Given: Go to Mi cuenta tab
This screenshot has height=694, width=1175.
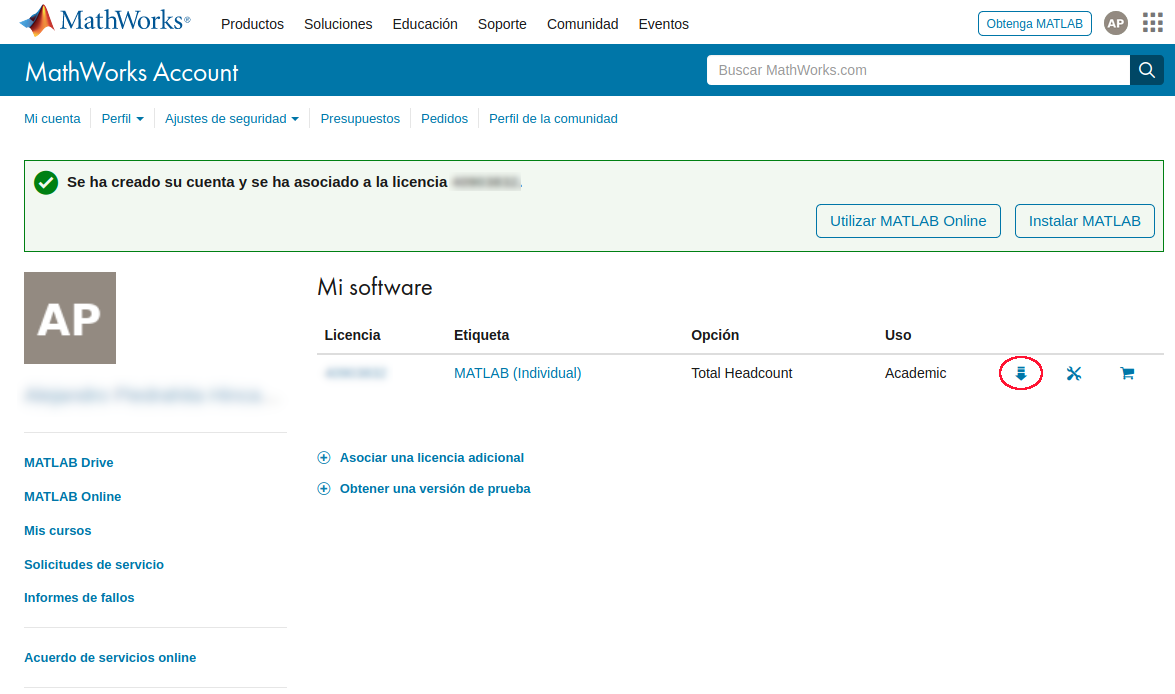Looking at the screenshot, I should [52, 118].
